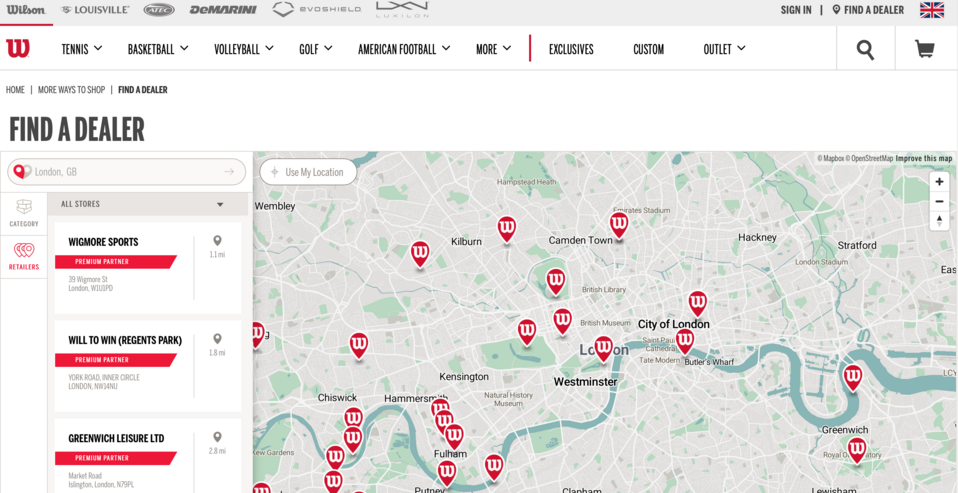Click the map pin near Saint Paul's Cathedral

pyautogui.click(x=685, y=341)
